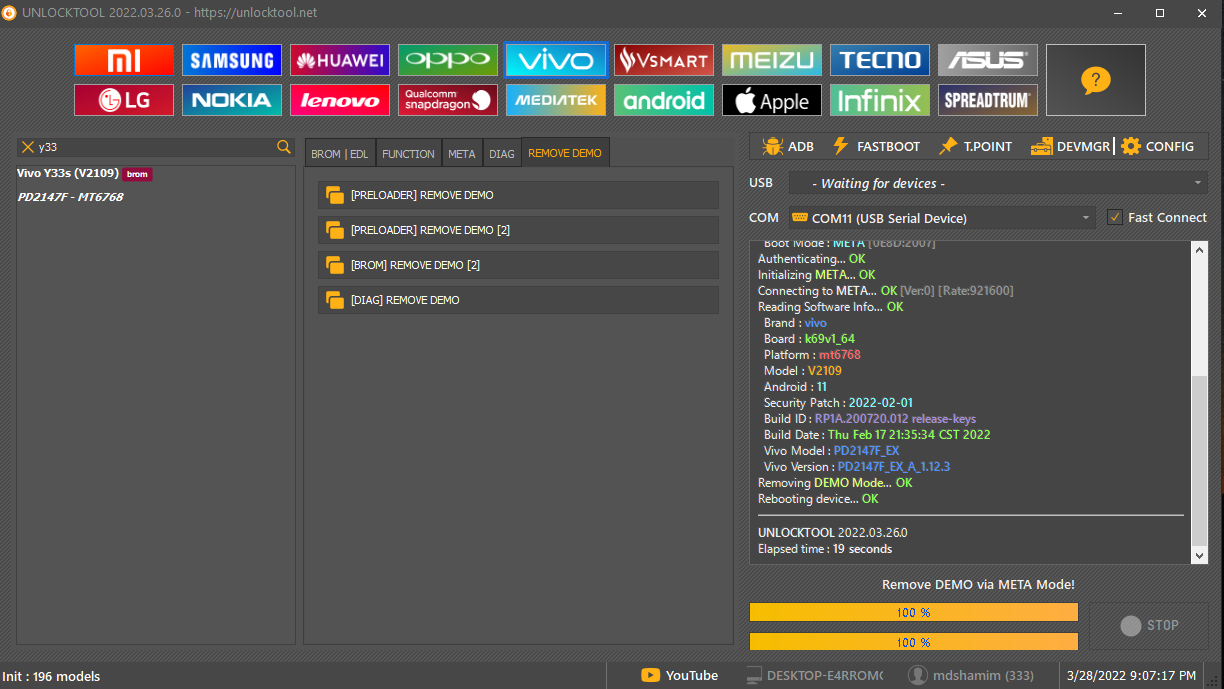Switch to the META tab
Viewport: 1224px width, 689px height.
(462, 154)
